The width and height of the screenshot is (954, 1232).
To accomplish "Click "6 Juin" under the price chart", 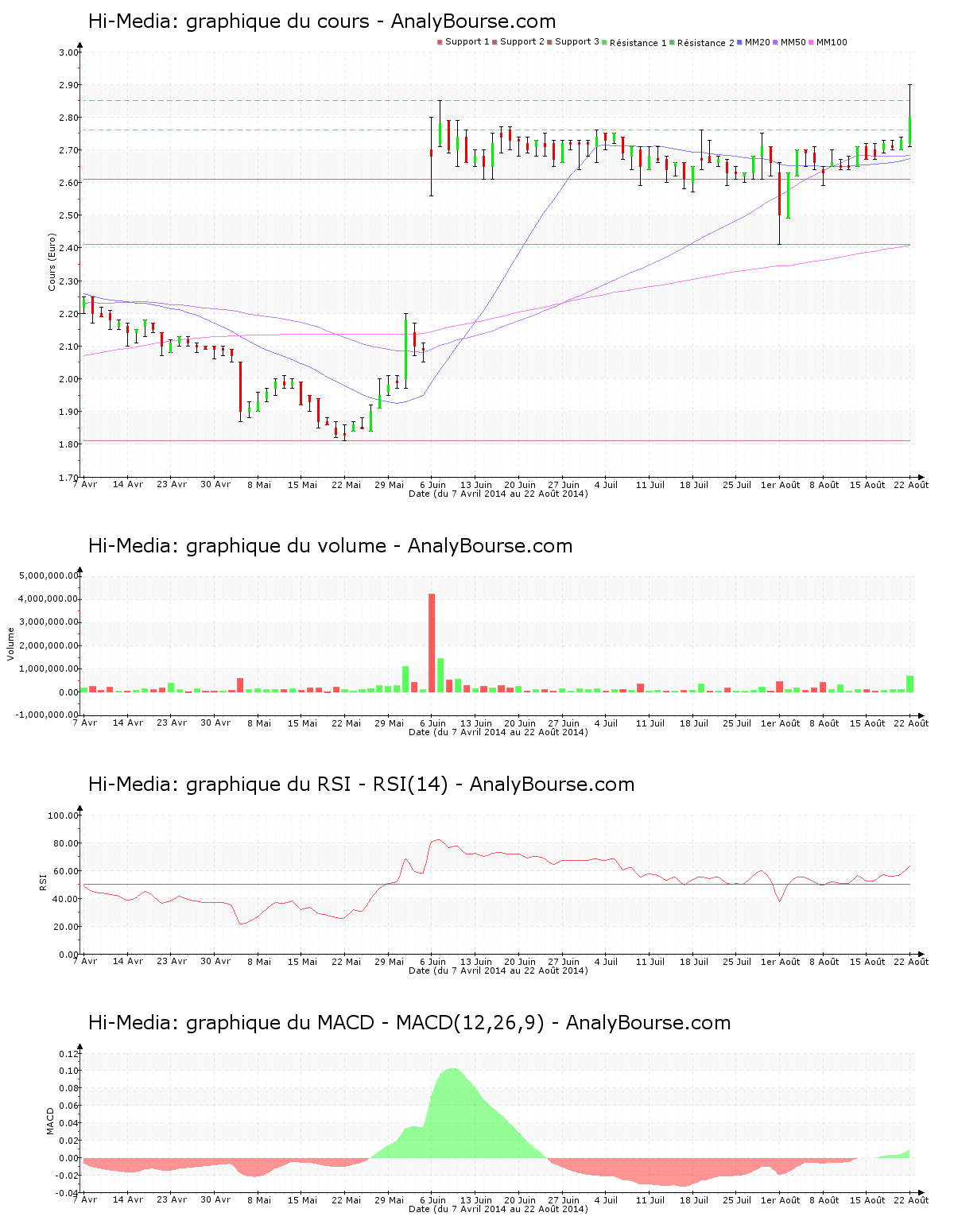I will tap(432, 485).
